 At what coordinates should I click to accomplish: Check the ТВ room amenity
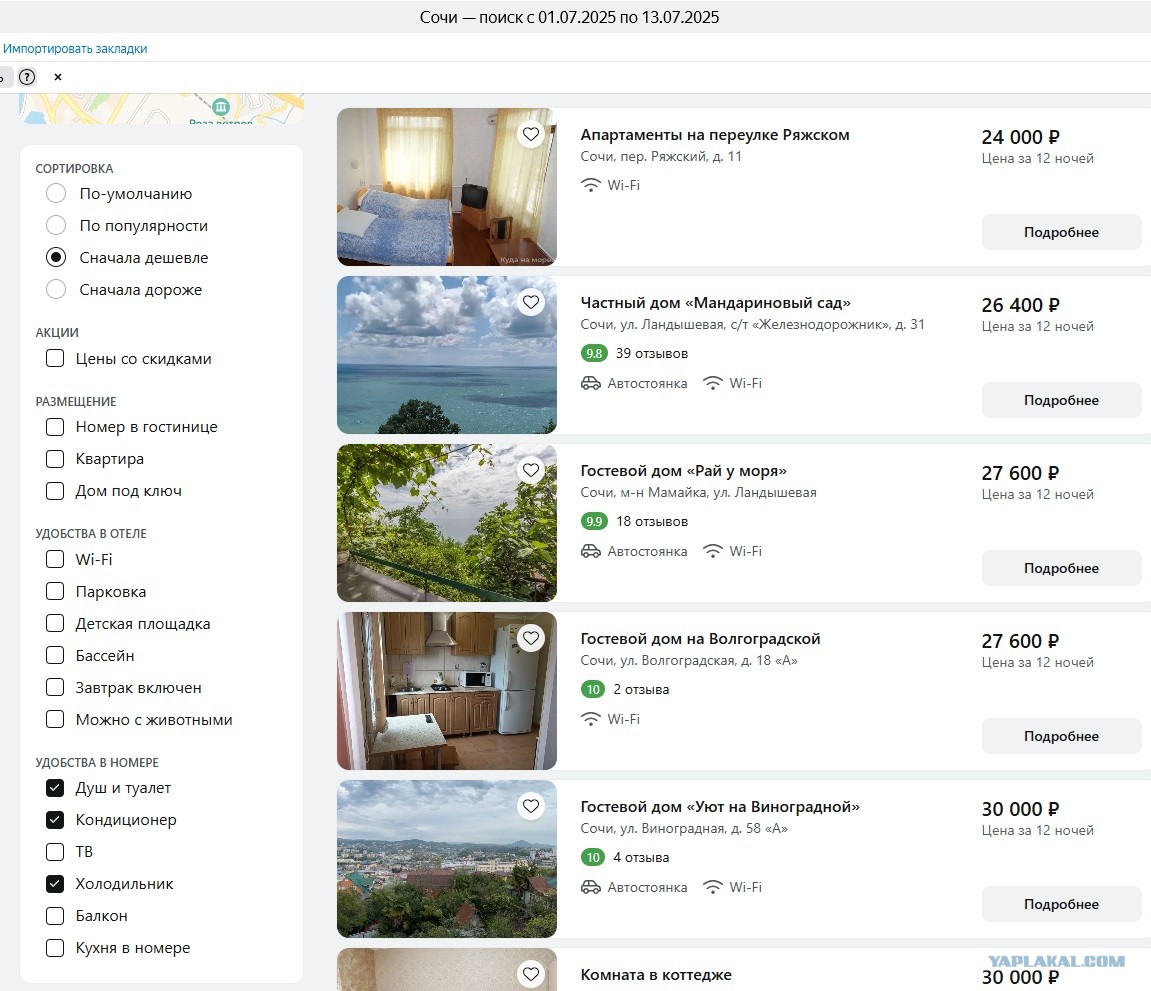click(55, 852)
